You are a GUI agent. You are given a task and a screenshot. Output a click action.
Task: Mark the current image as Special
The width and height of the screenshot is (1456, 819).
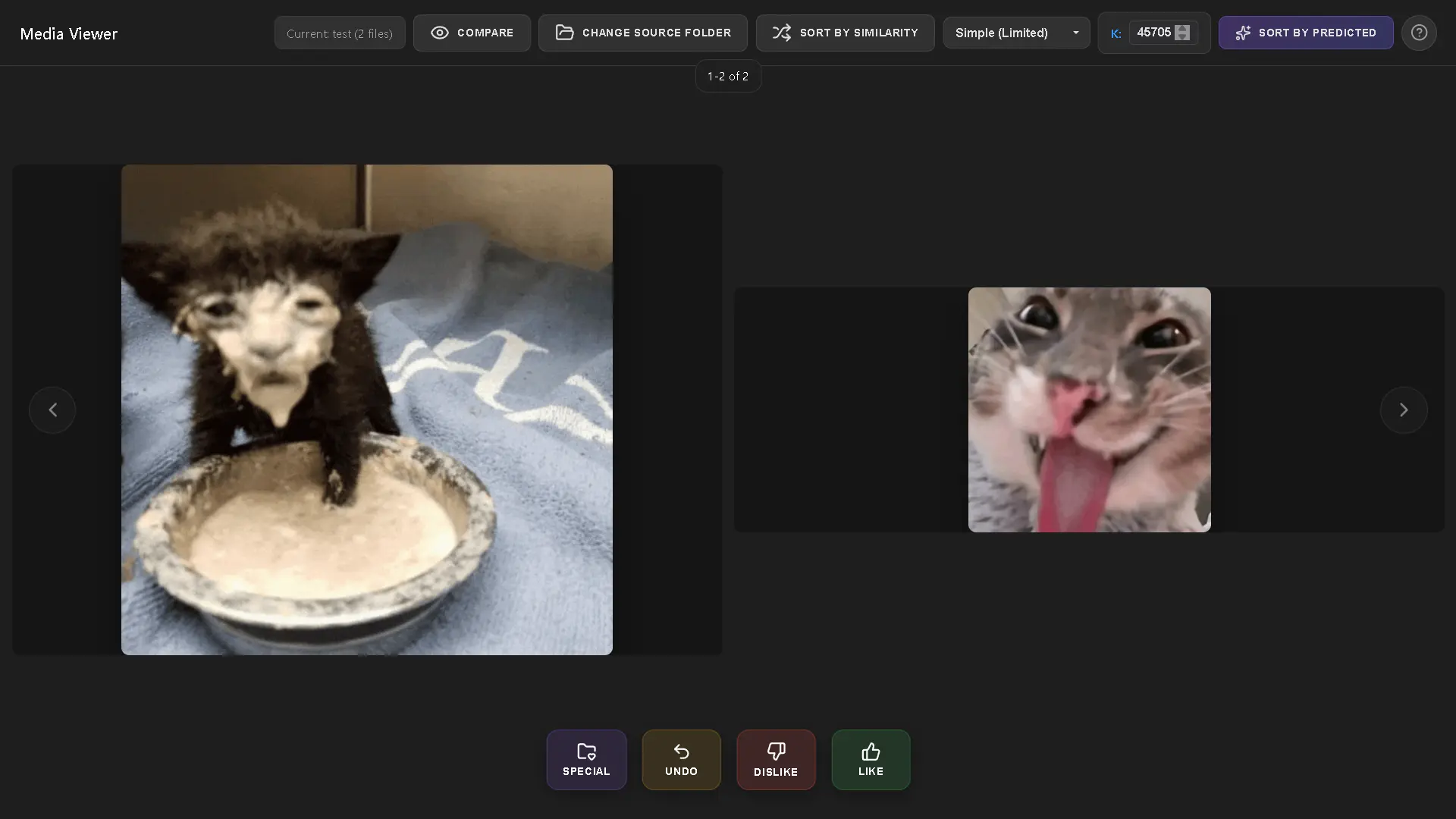[x=586, y=760]
